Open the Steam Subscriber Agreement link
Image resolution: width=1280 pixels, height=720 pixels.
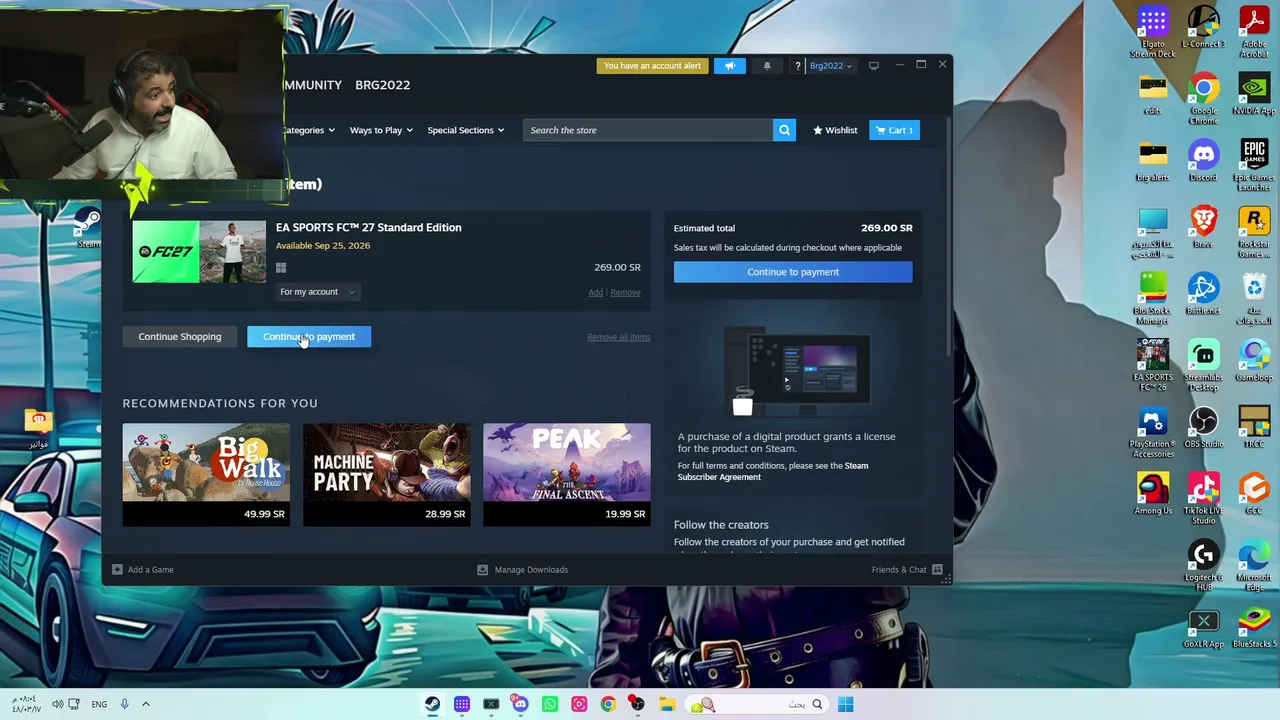(x=772, y=471)
